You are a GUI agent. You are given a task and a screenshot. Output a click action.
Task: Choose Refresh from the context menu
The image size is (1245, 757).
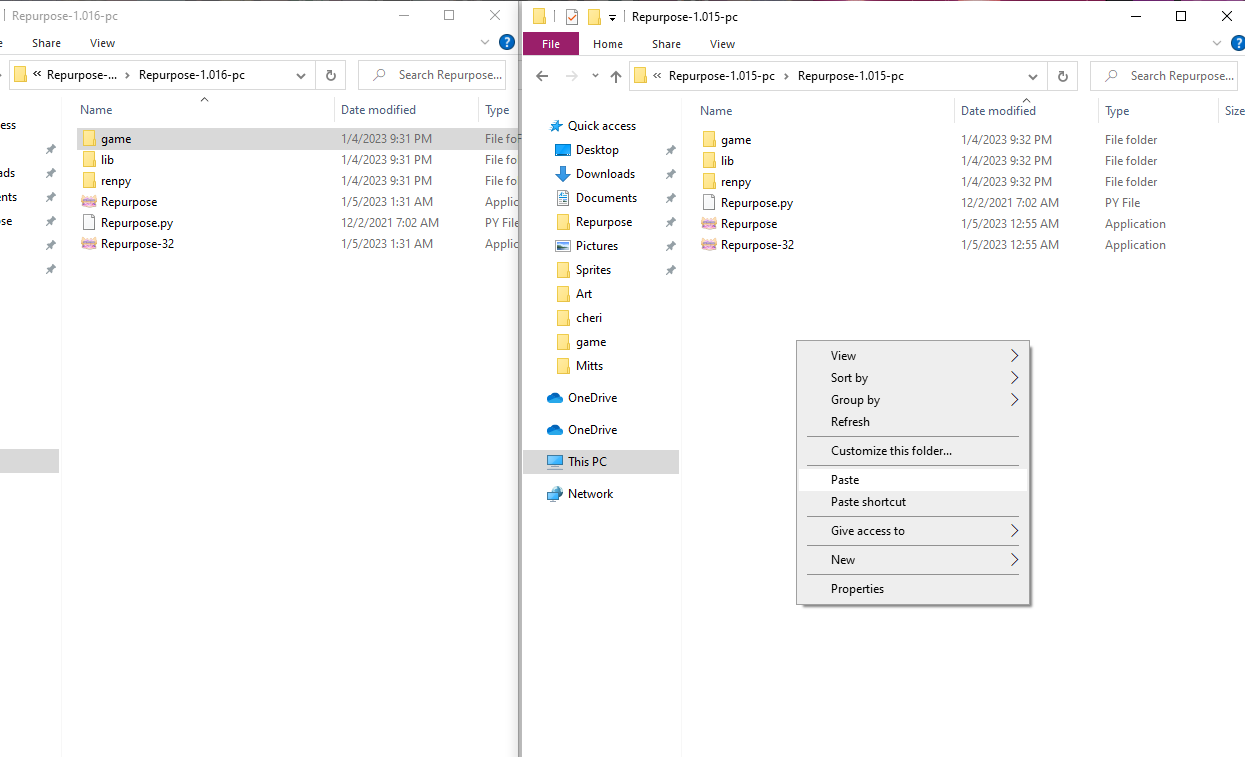coord(913,422)
